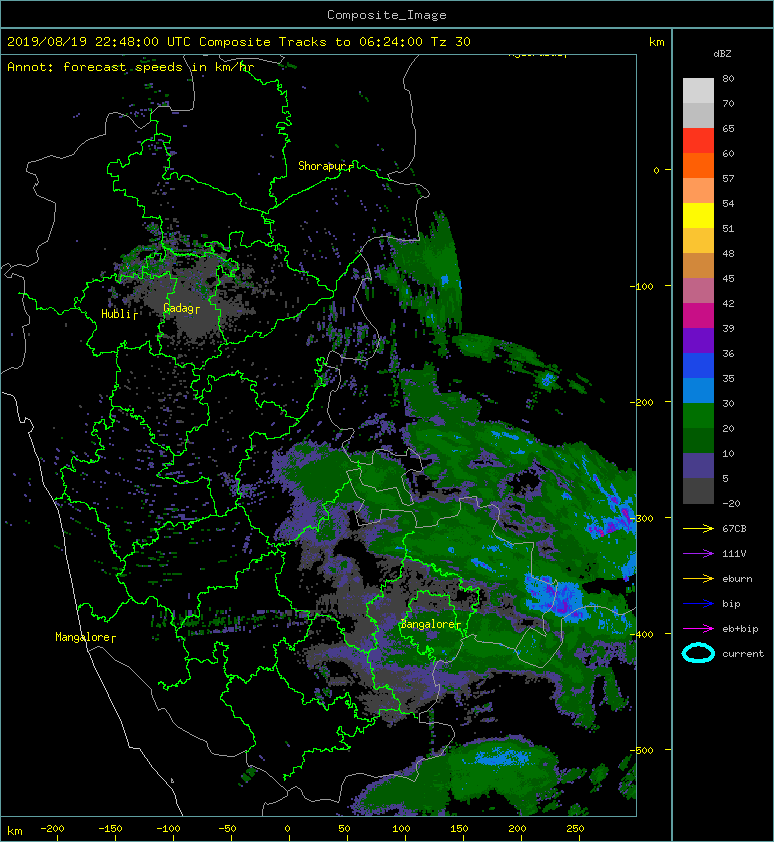Click the 0 tick on the horizontal axis
This screenshot has width=774, height=842.
pyautogui.click(x=287, y=829)
